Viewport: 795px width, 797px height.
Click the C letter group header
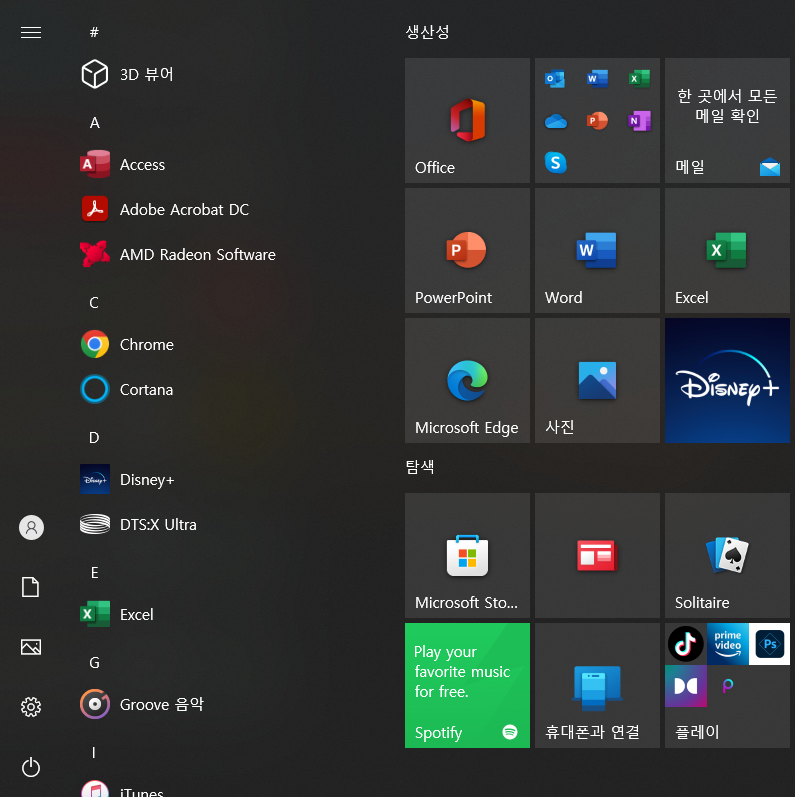tap(94, 302)
